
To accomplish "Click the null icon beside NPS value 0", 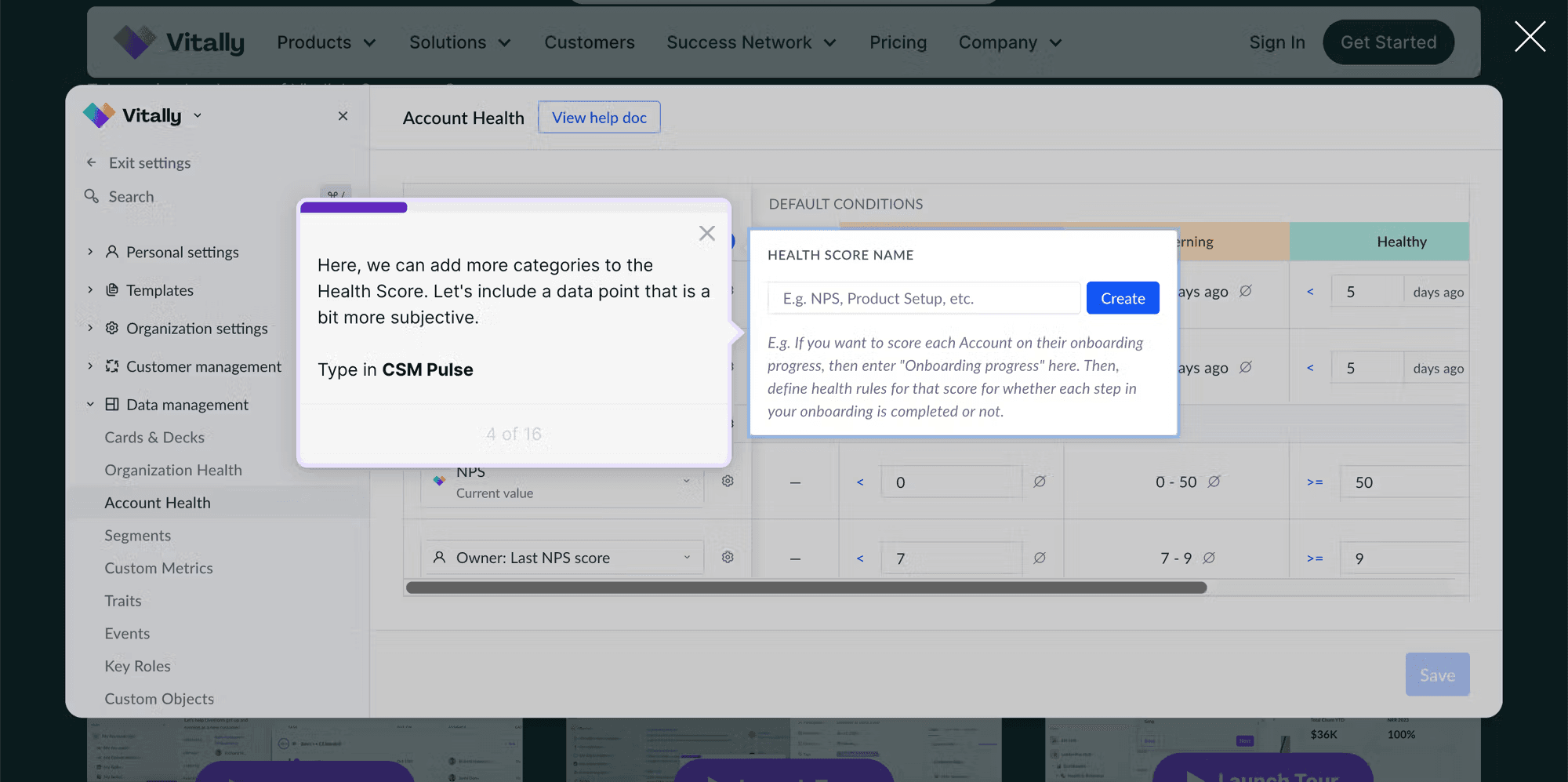I will click(1040, 482).
